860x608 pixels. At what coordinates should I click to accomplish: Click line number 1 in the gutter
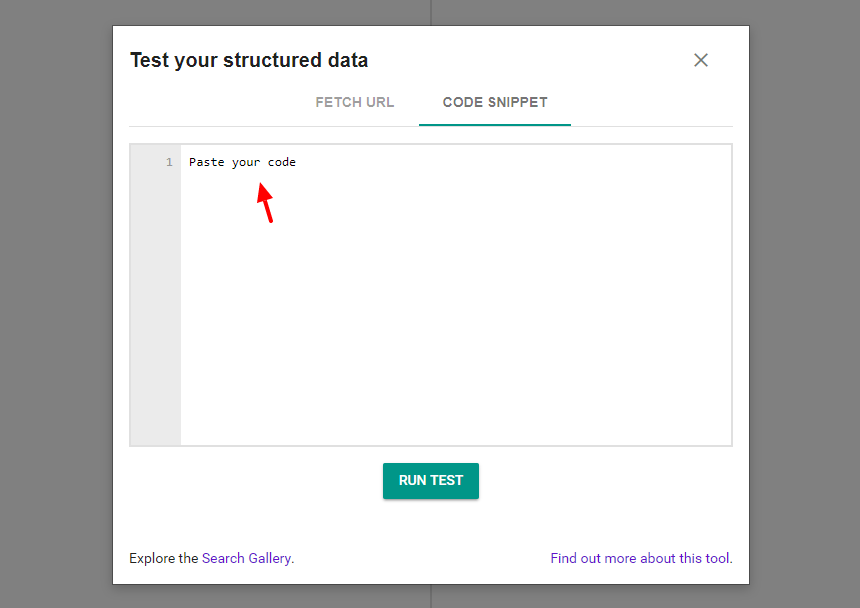[169, 162]
